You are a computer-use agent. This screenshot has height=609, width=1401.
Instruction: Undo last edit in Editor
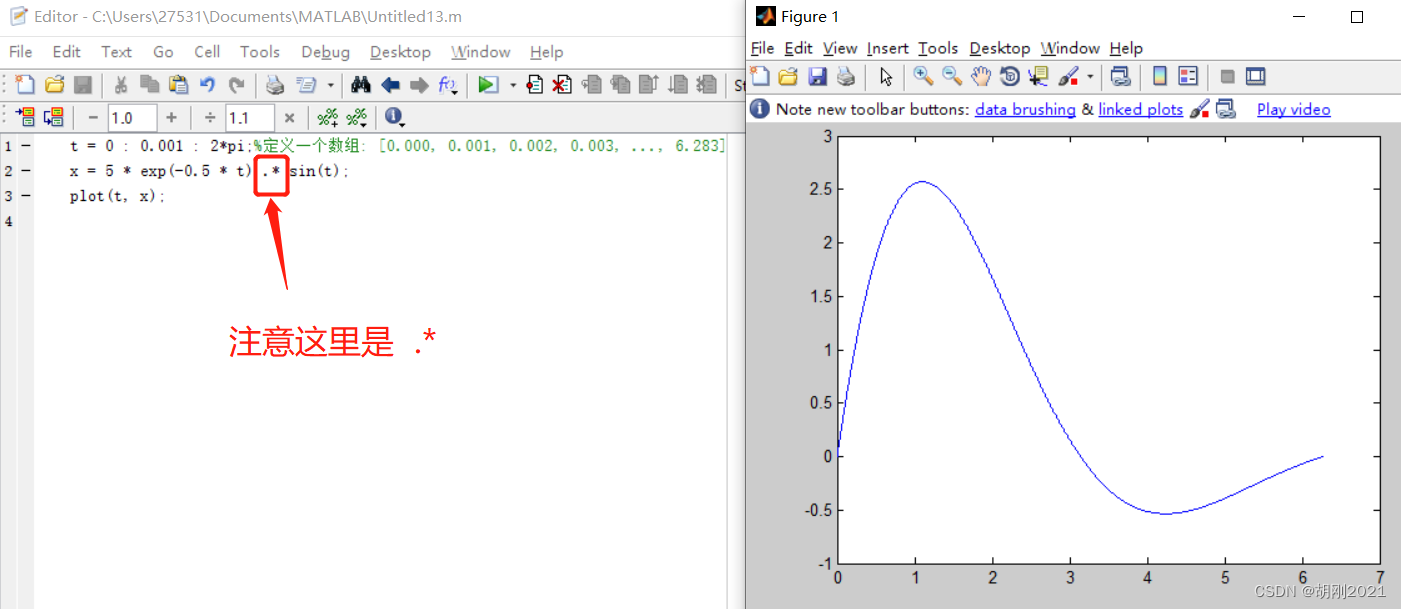click(208, 85)
